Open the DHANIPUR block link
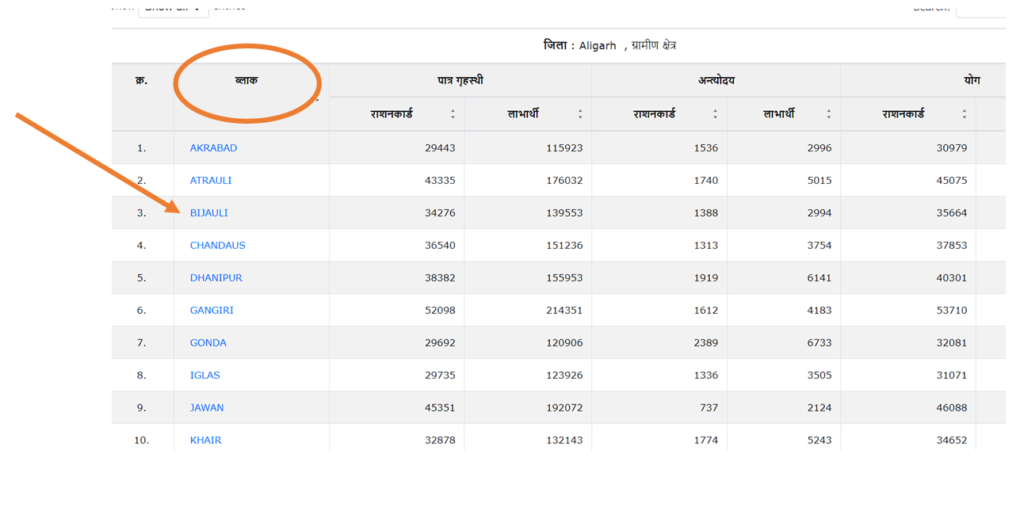 coord(216,278)
